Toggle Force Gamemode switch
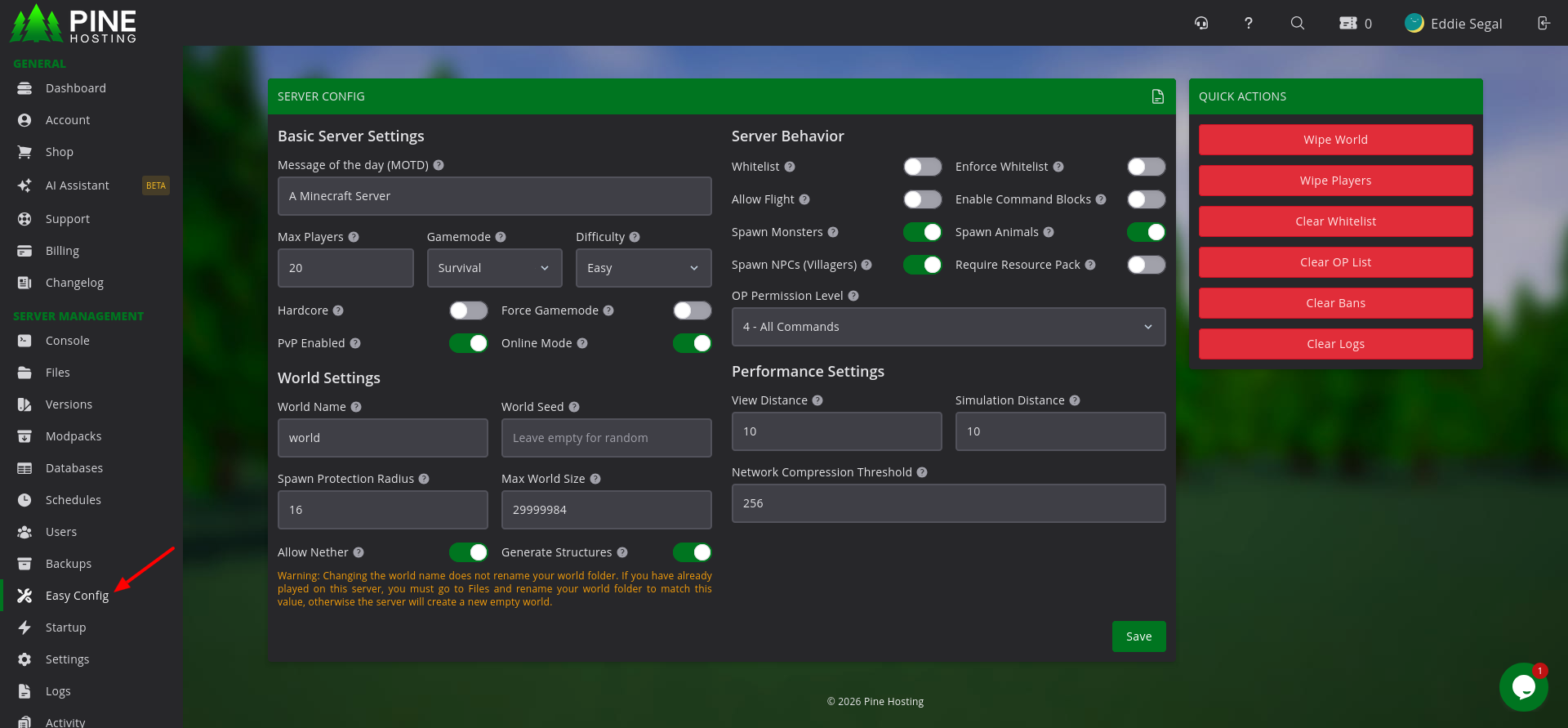The height and width of the screenshot is (728, 1568). [693, 310]
